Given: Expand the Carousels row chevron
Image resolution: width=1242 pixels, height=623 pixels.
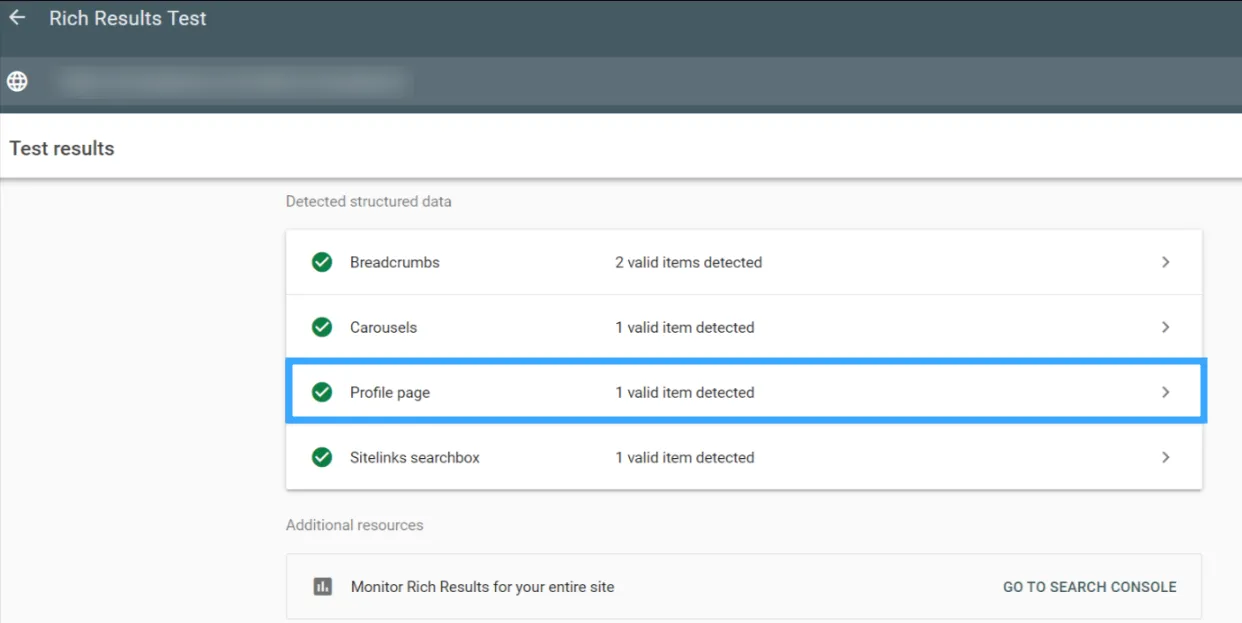Looking at the screenshot, I should click(x=1165, y=327).
